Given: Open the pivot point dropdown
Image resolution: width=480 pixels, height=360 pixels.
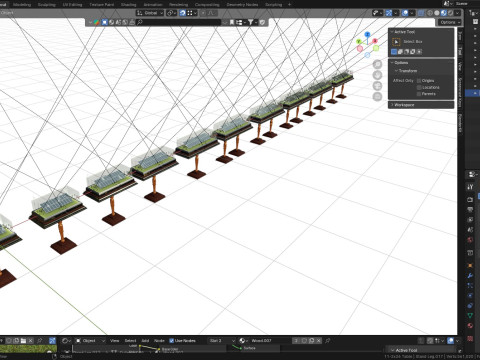Looking at the screenshot, I should (172, 13).
